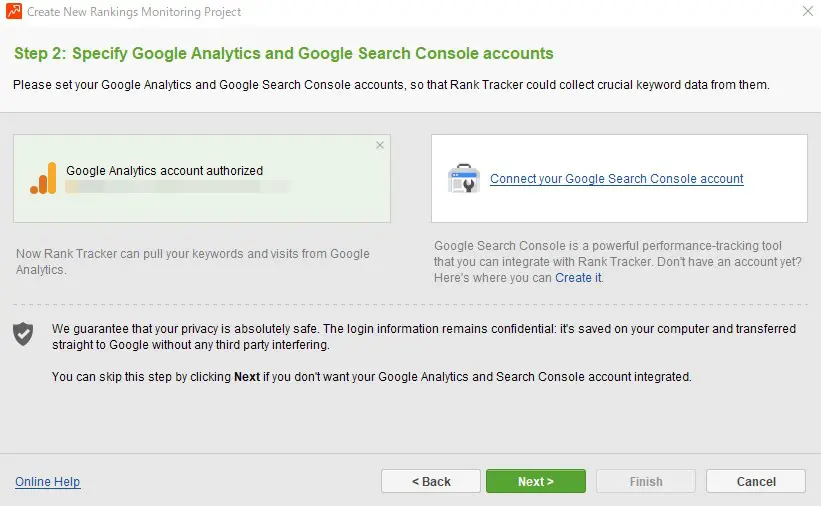Screen dimensions: 821x506
Task: Proceed by pressing the Next button
Action: [x=535, y=481]
